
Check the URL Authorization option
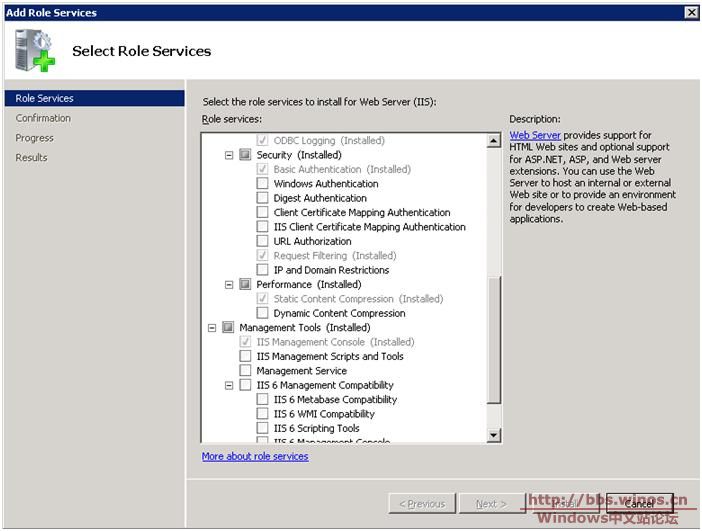coord(262,241)
